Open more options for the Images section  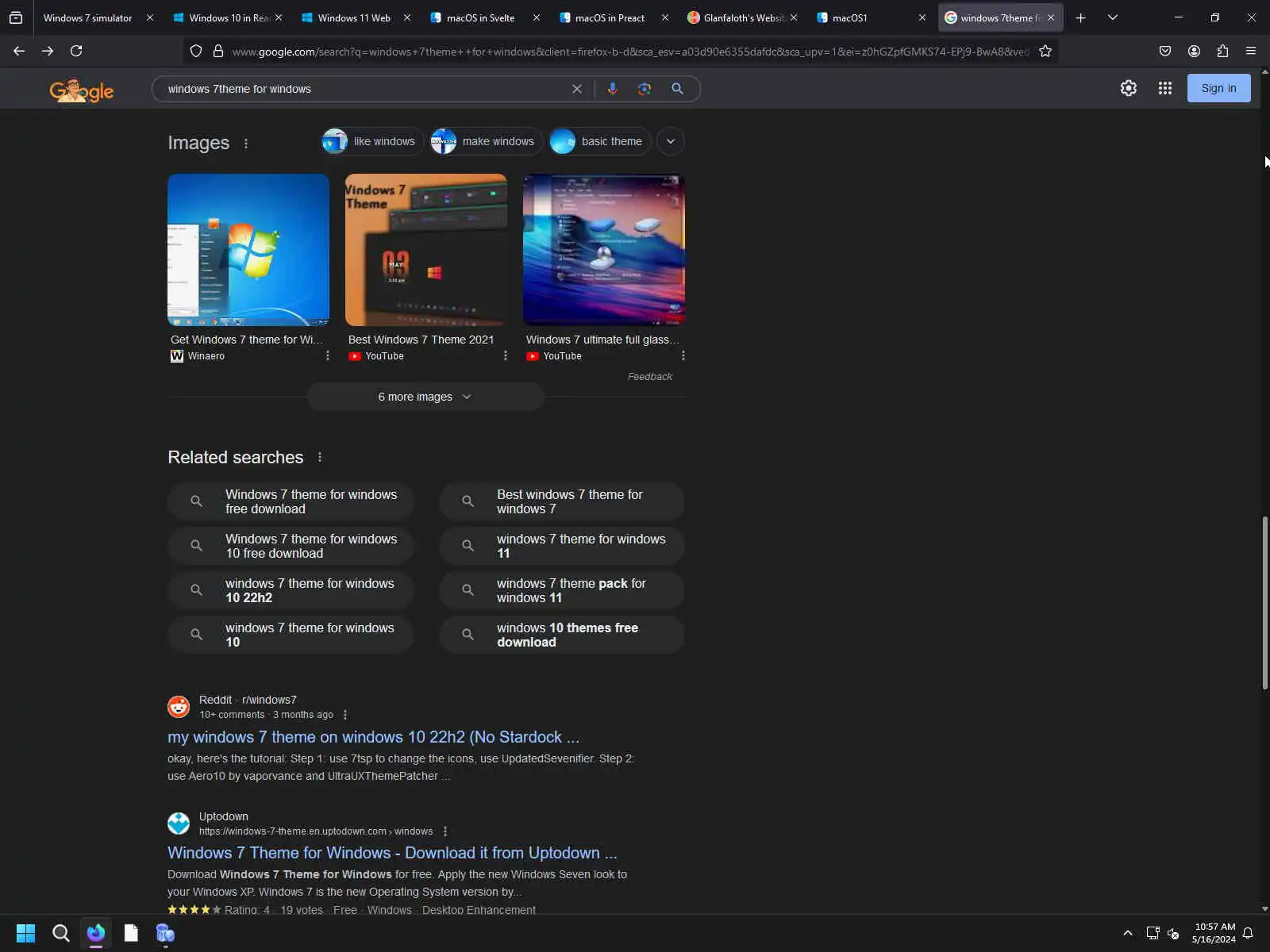(246, 144)
